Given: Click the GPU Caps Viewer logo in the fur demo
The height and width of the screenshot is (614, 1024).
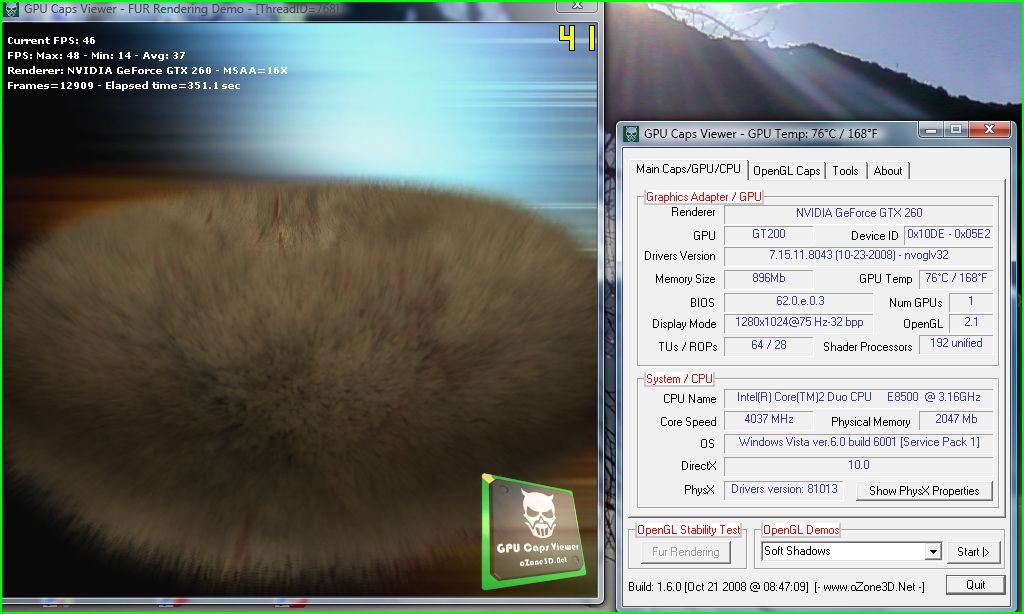Looking at the screenshot, I should tap(533, 532).
